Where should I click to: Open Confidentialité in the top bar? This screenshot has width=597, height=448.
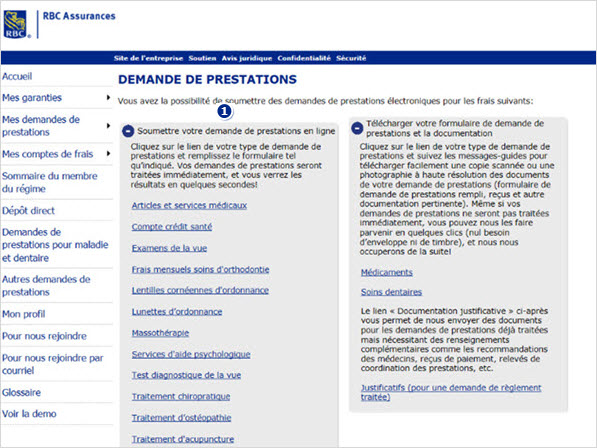(x=304, y=58)
